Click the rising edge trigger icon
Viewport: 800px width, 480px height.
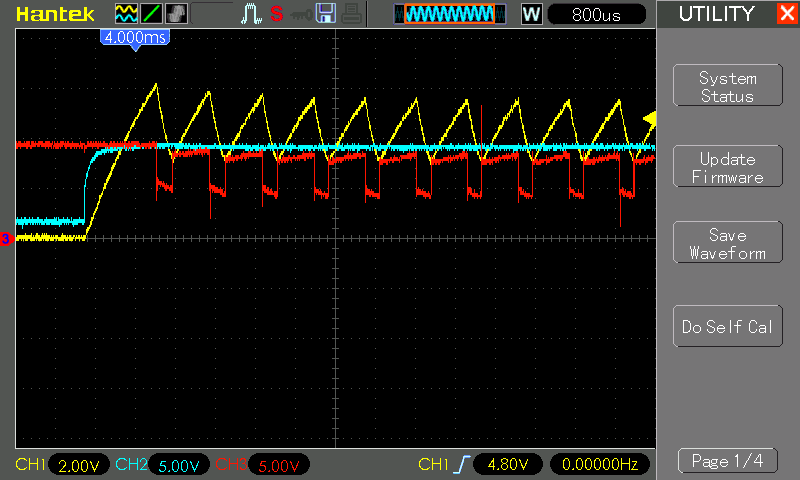(461, 465)
